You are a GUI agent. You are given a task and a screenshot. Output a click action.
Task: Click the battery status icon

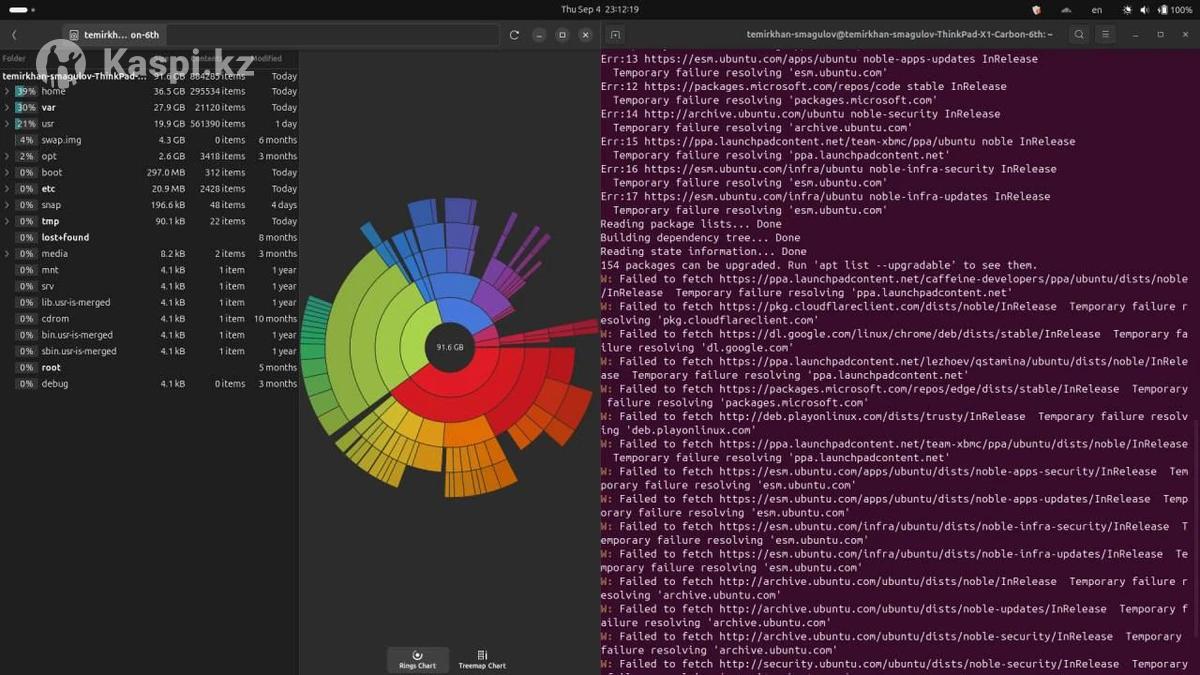click(x=1162, y=10)
